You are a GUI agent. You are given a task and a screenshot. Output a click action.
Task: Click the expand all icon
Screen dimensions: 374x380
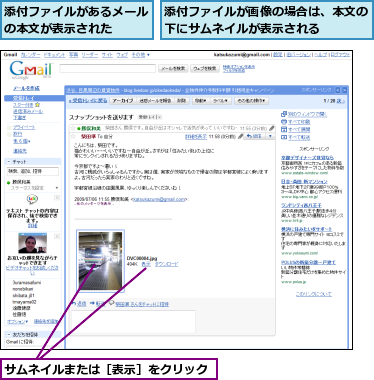(x=284, y=129)
